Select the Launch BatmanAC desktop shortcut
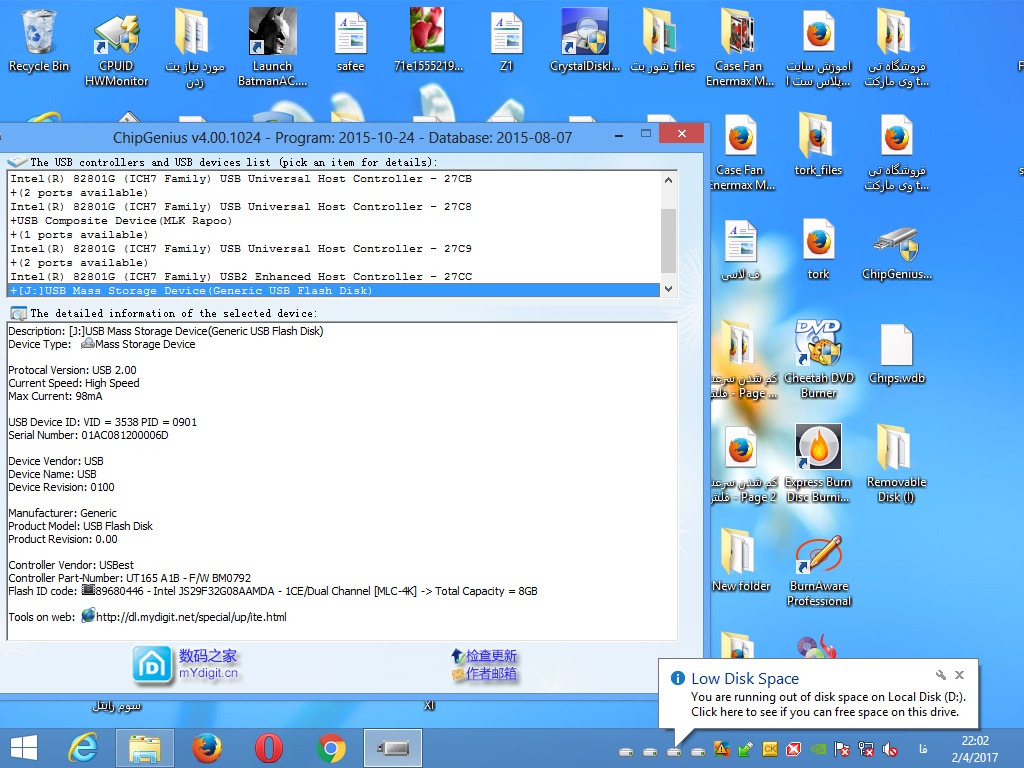Image resolution: width=1024 pixels, height=768 pixels. (x=272, y=48)
